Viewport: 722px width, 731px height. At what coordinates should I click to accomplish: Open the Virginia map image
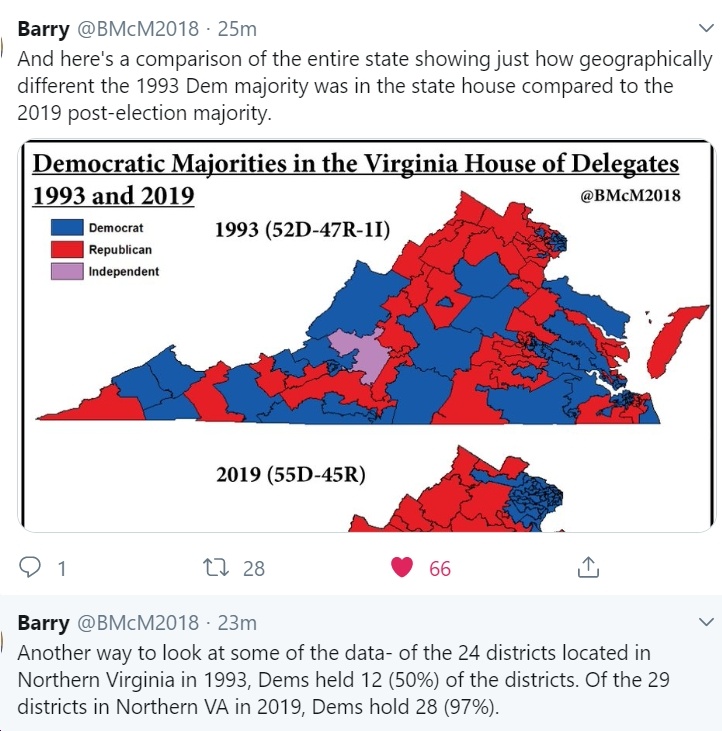click(366, 336)
